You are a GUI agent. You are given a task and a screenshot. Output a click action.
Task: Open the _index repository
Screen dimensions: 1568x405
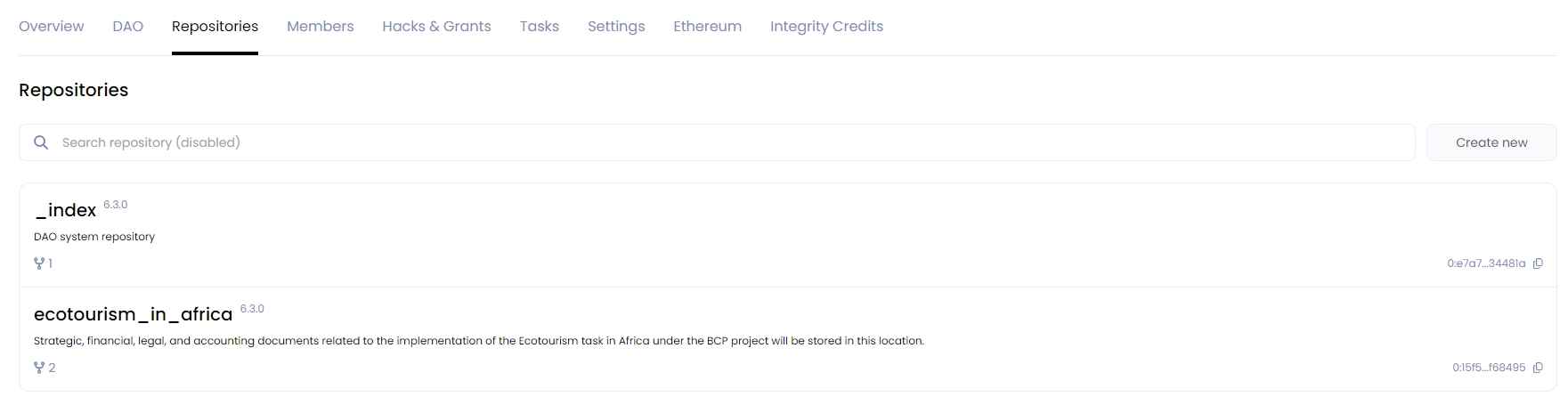pos(66,211)
